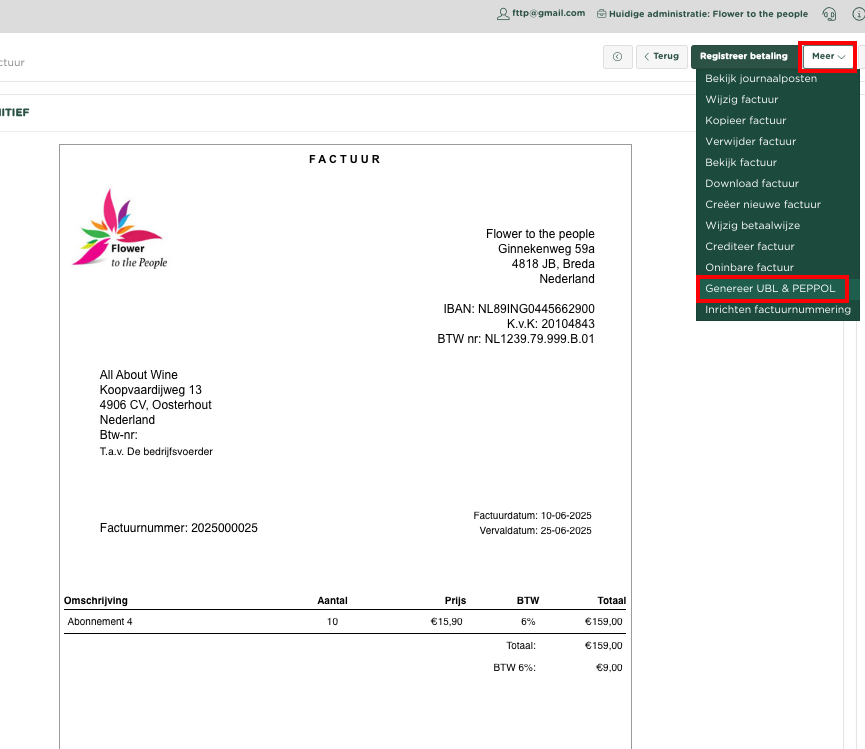Screen dimensions: 865x749
Task: Click the info icon in top bar
Action: 857,14
